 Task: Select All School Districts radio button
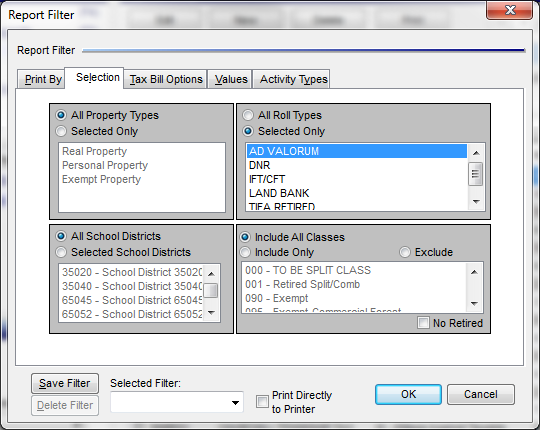(x=61, y=236)
